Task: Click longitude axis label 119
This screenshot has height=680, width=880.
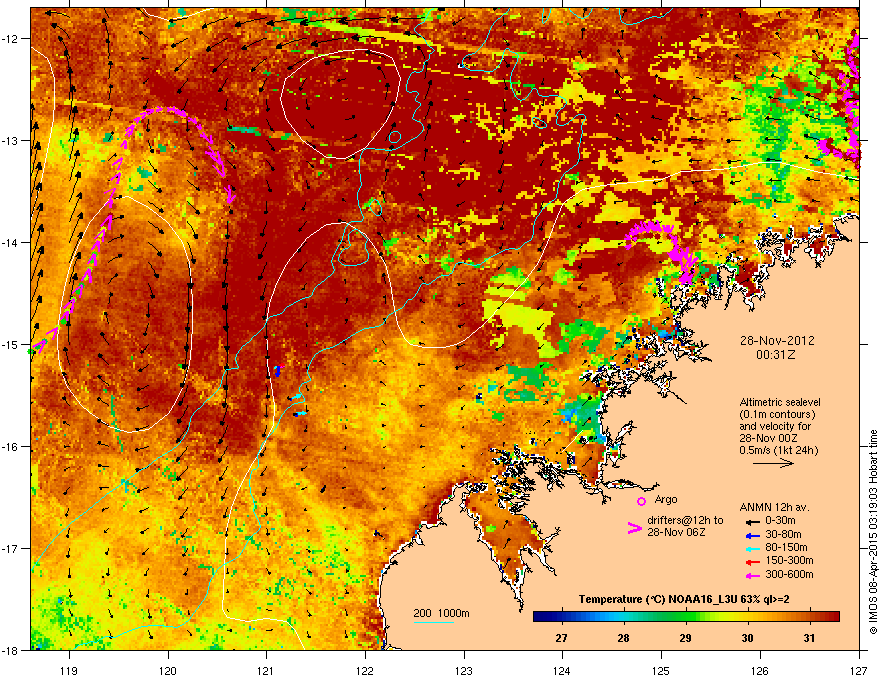Action: [69, 670]
